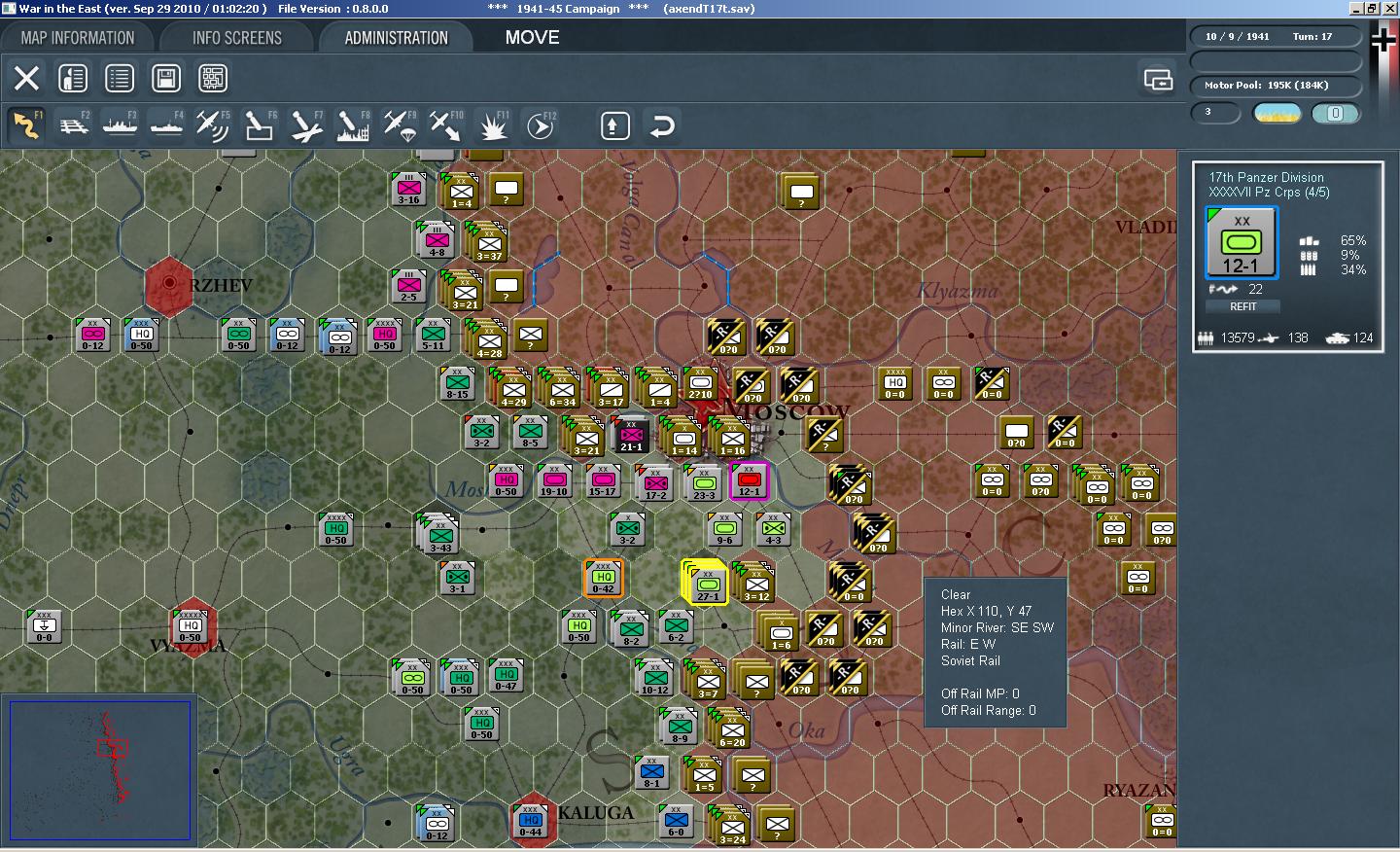
Task: Click XXXXVII Pz Crps (4/5) HQ link
Action: click(1269, 193)
